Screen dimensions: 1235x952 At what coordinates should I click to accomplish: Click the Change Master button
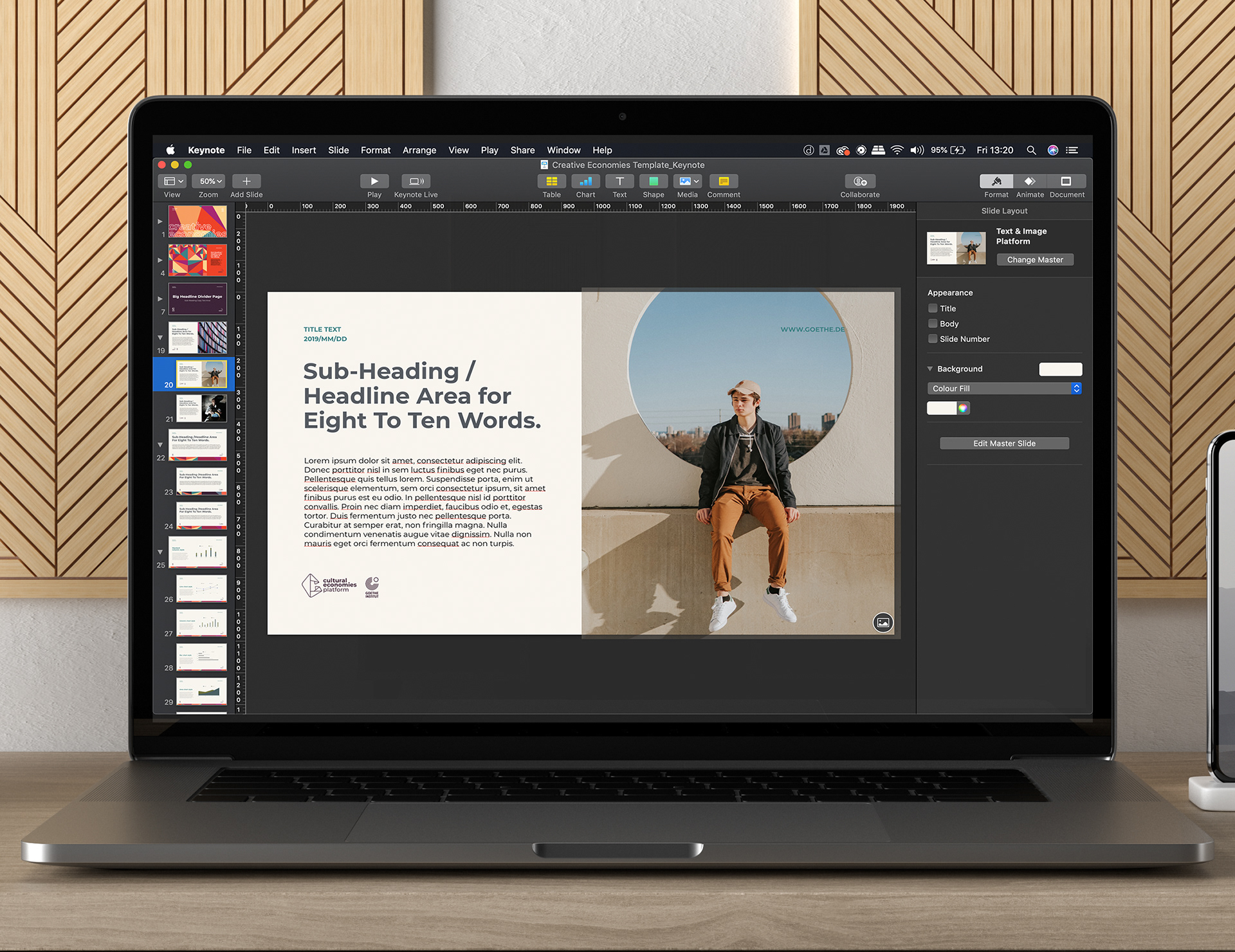pos(1035,260)
